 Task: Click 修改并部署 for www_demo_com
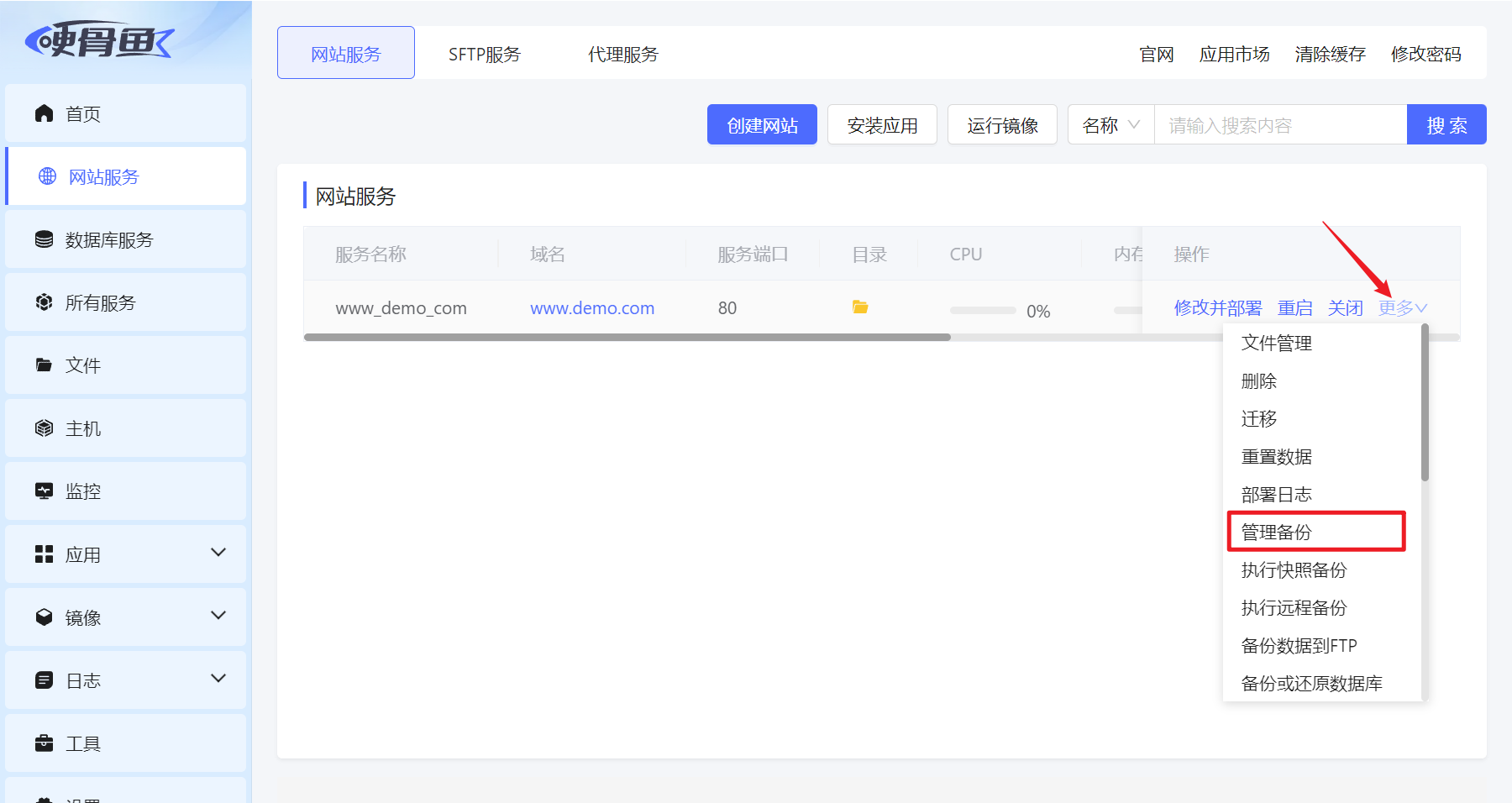pyautogui.click(x=1218, y=308)
